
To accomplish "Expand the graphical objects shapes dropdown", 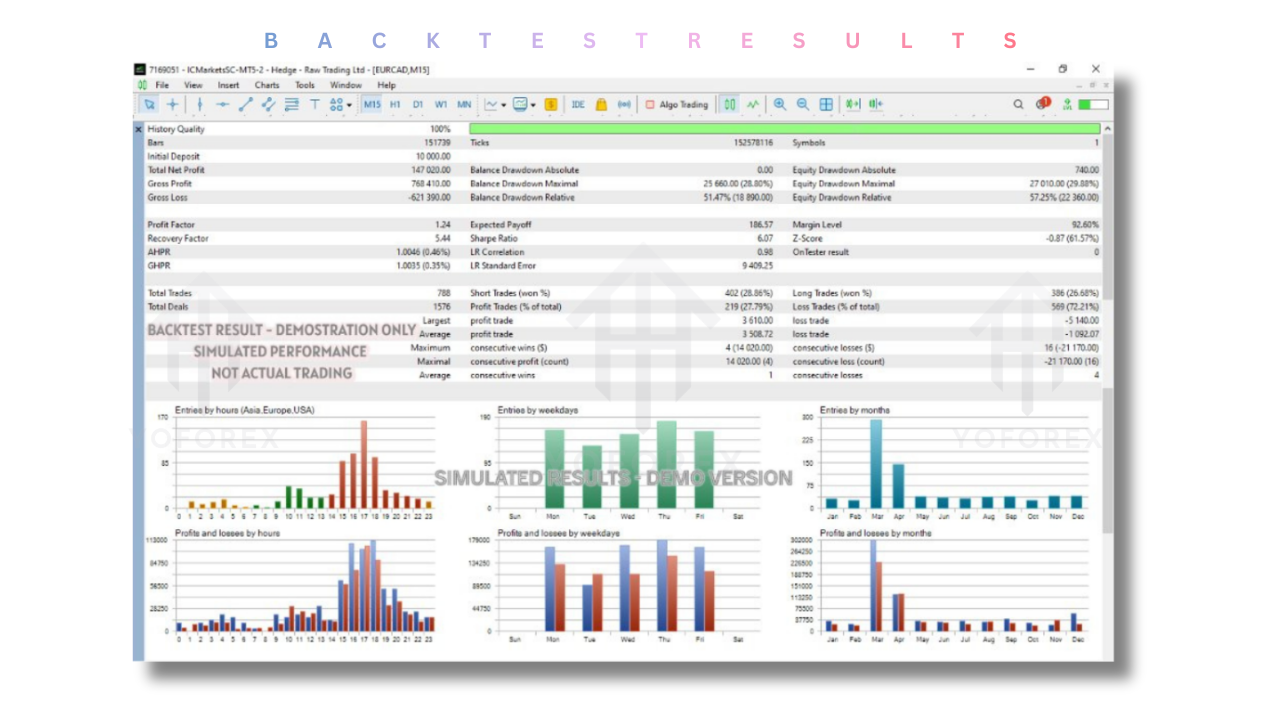I will pos(349,104).
